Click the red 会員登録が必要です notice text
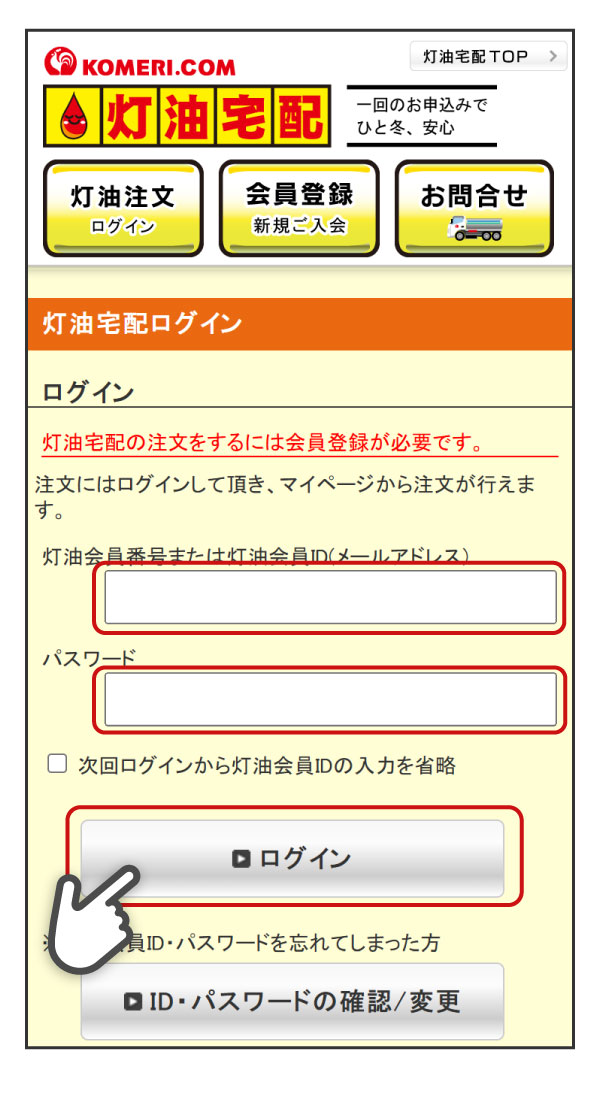This screenshot has height=1120, width=600. tap(264, 442)
